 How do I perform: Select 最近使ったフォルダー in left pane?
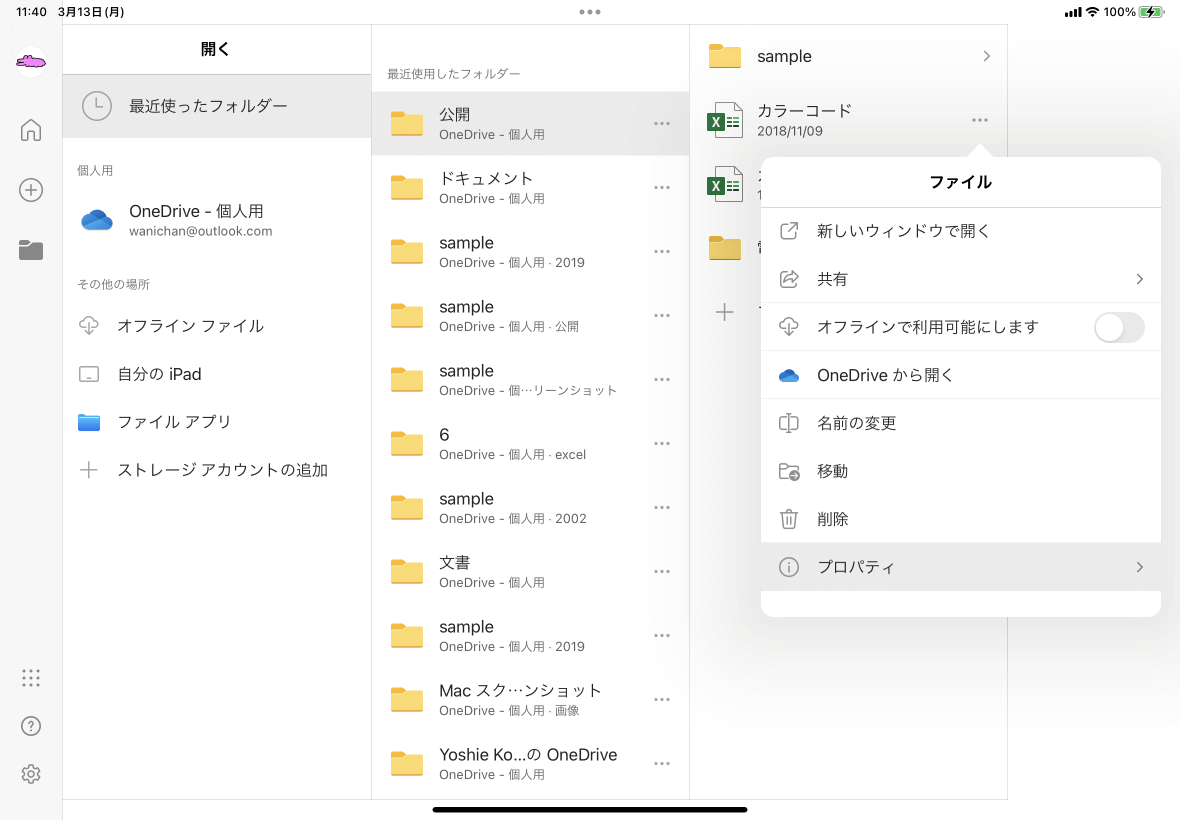[208, 106]
